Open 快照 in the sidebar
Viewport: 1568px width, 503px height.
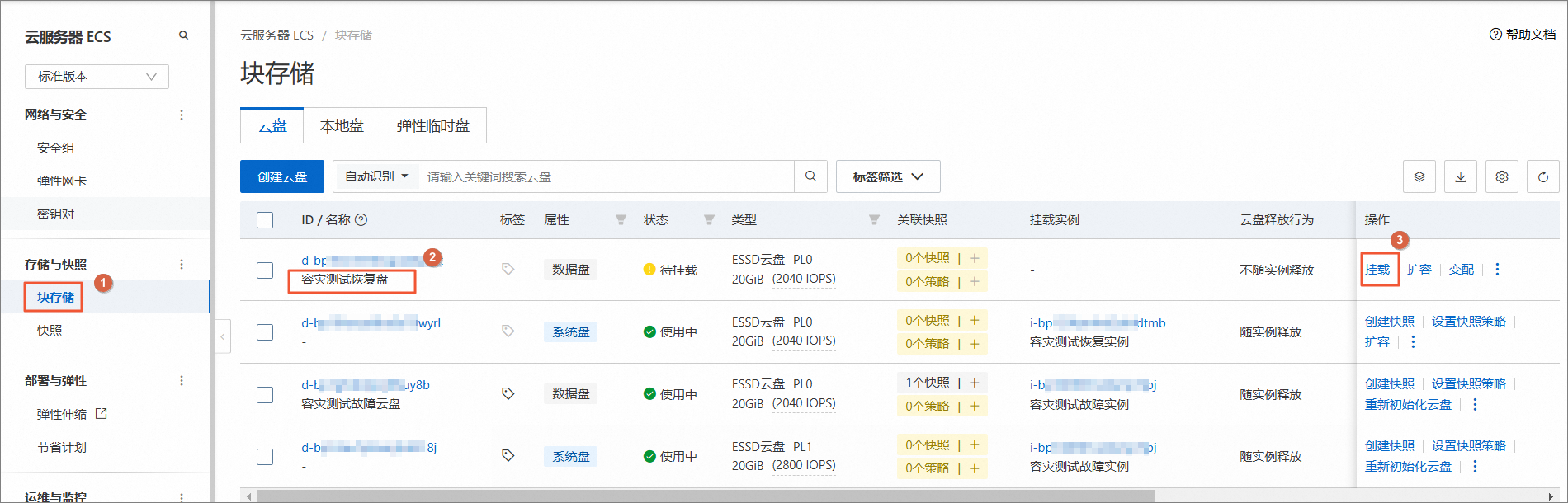[x=50, y=330]
